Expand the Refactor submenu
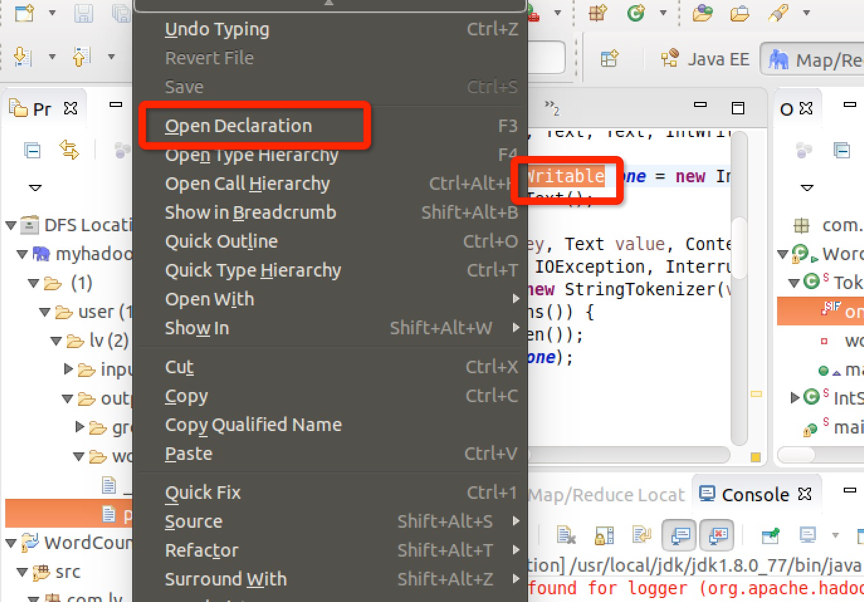Viewport: 864px width, 602px height. coord(330,550)
